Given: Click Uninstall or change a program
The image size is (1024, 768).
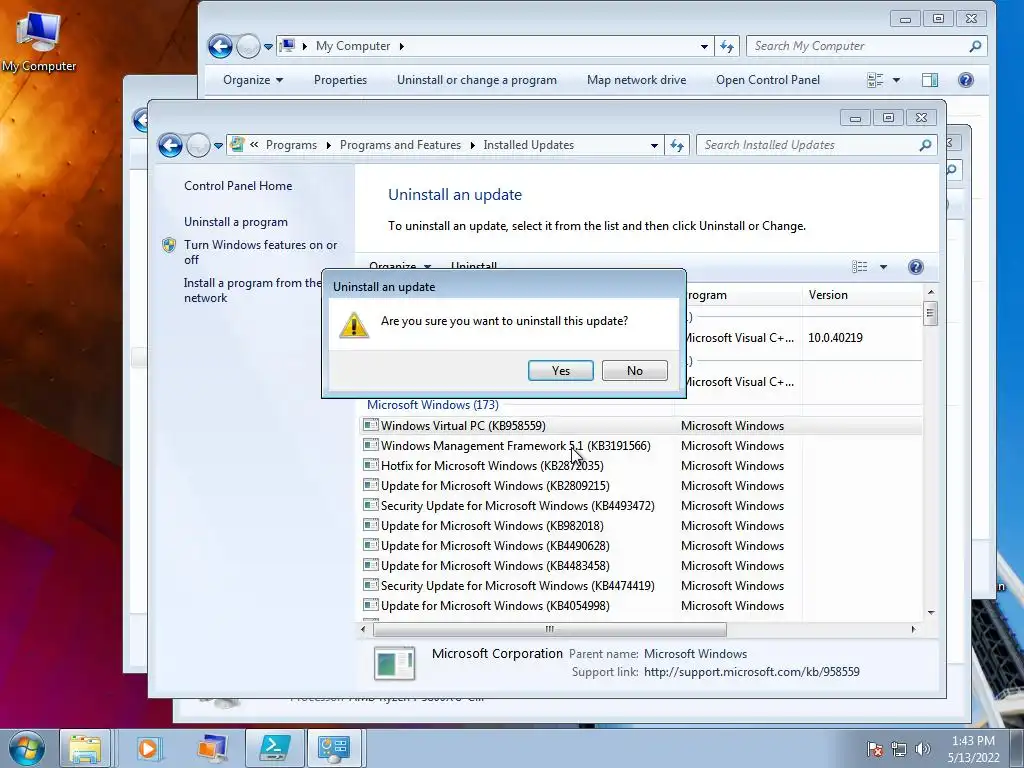Looking at the screenshot, I should coord(477,80).
